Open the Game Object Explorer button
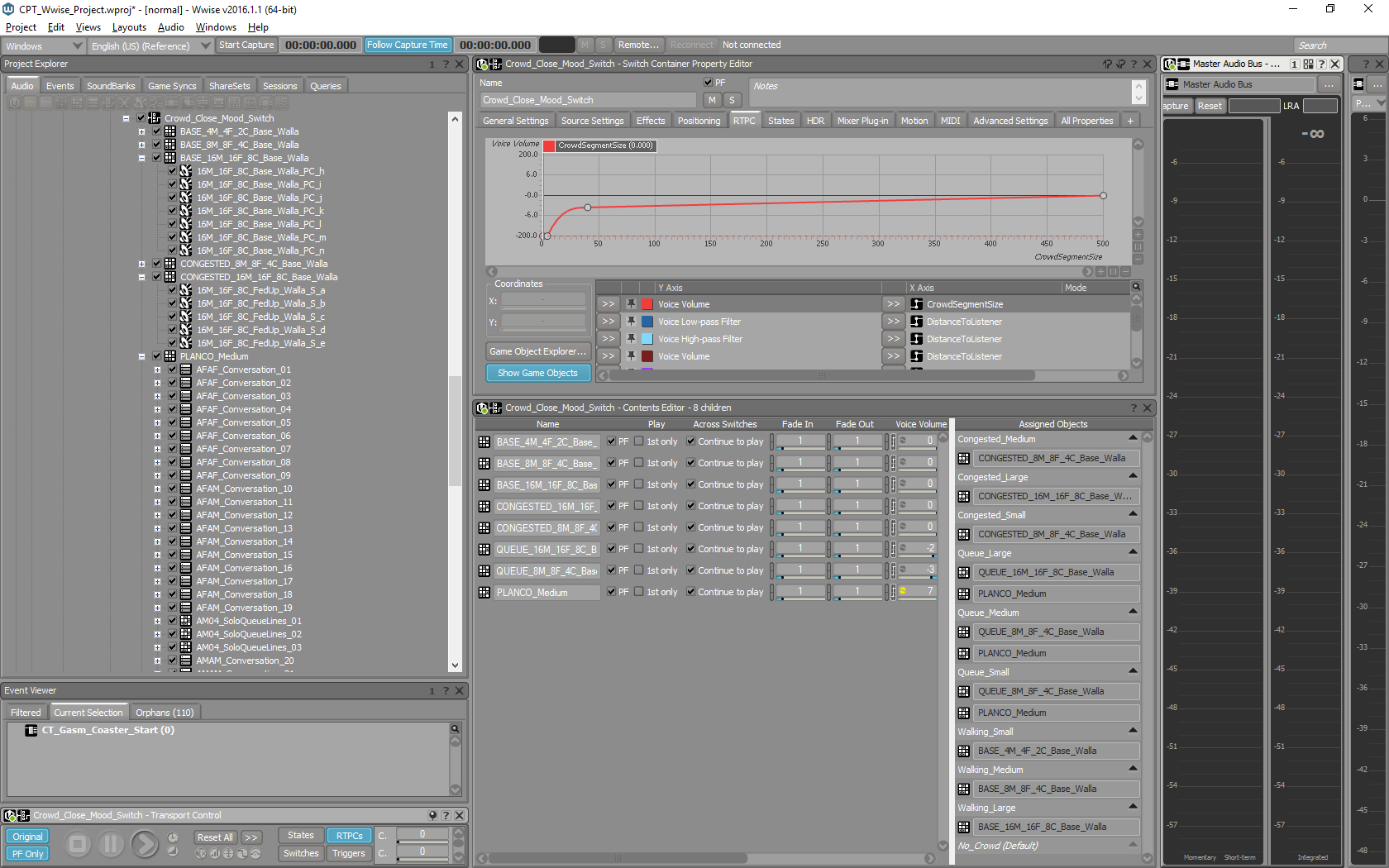Image resolution: width=1389 pixels, height=868 pixels. coord(537,351)
